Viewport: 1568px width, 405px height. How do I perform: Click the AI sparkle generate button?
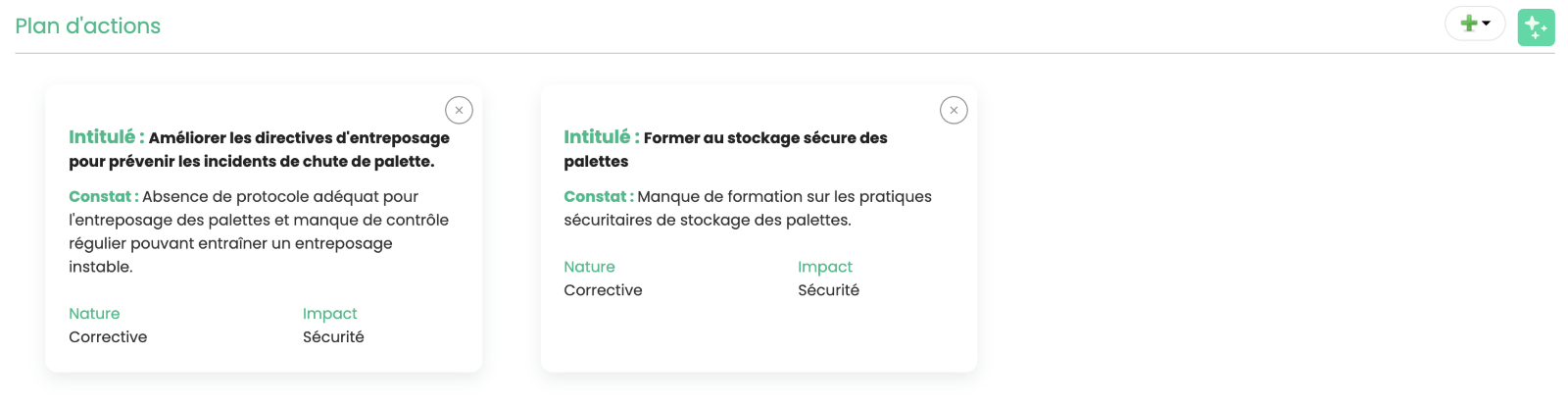[x=1536, y=27]
